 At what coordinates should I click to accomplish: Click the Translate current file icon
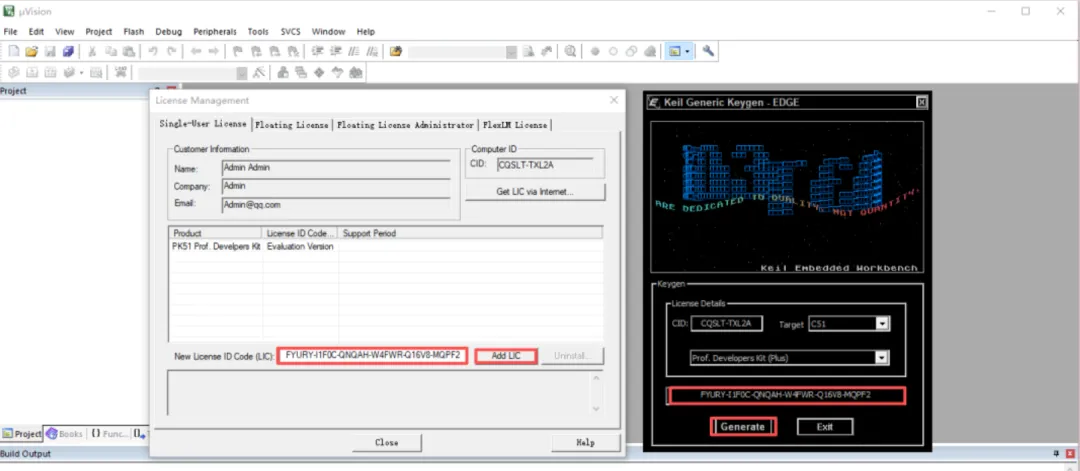13,72
